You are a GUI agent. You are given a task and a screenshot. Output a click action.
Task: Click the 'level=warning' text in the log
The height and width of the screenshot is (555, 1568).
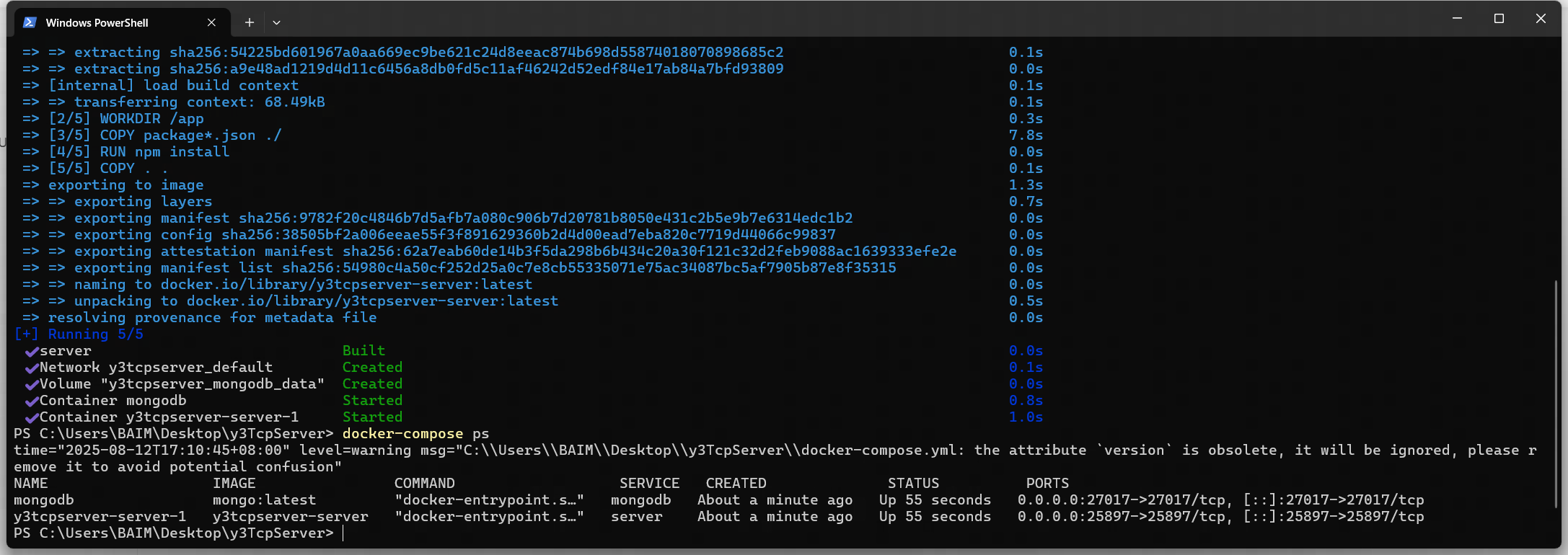point(355,450)
